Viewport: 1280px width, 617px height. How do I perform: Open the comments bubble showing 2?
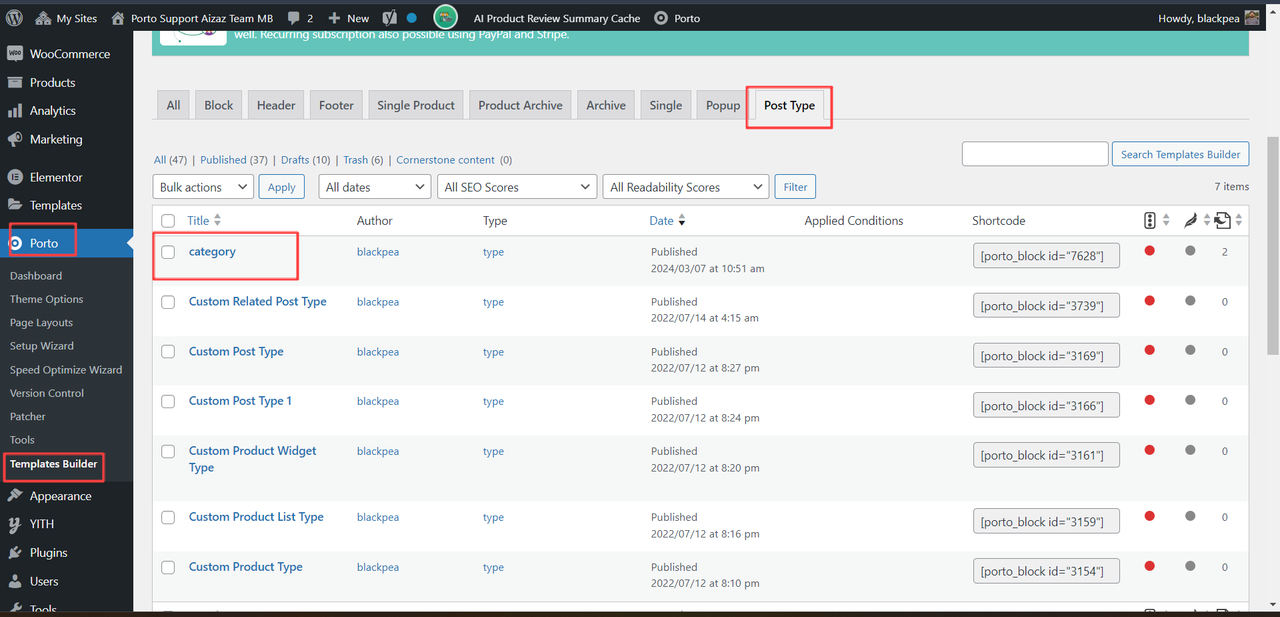tap(301, 18)
